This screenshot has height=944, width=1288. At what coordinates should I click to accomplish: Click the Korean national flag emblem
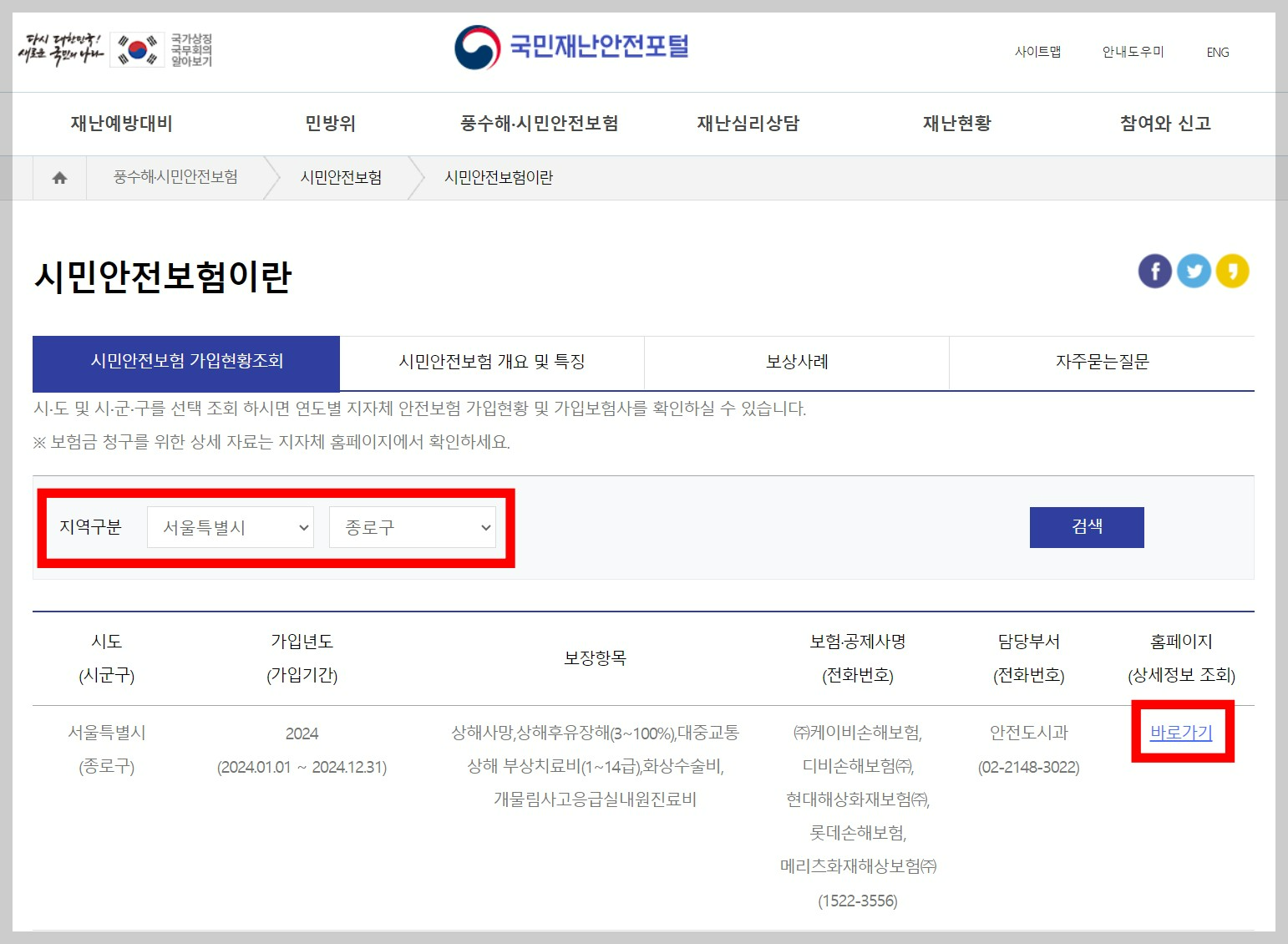click(x=136, y=48)
